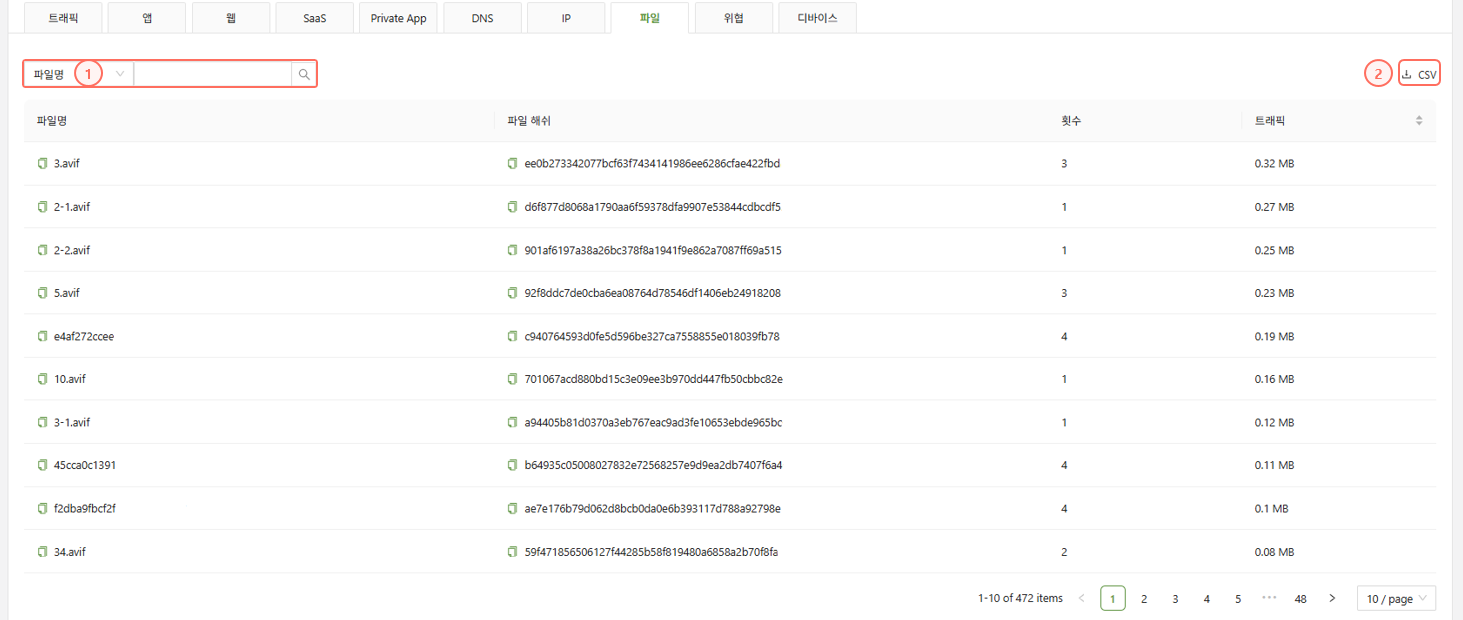This screenshot has width=1463, height=620.
Task: Copy the 34.avif file name
Action: coord(42,552)
